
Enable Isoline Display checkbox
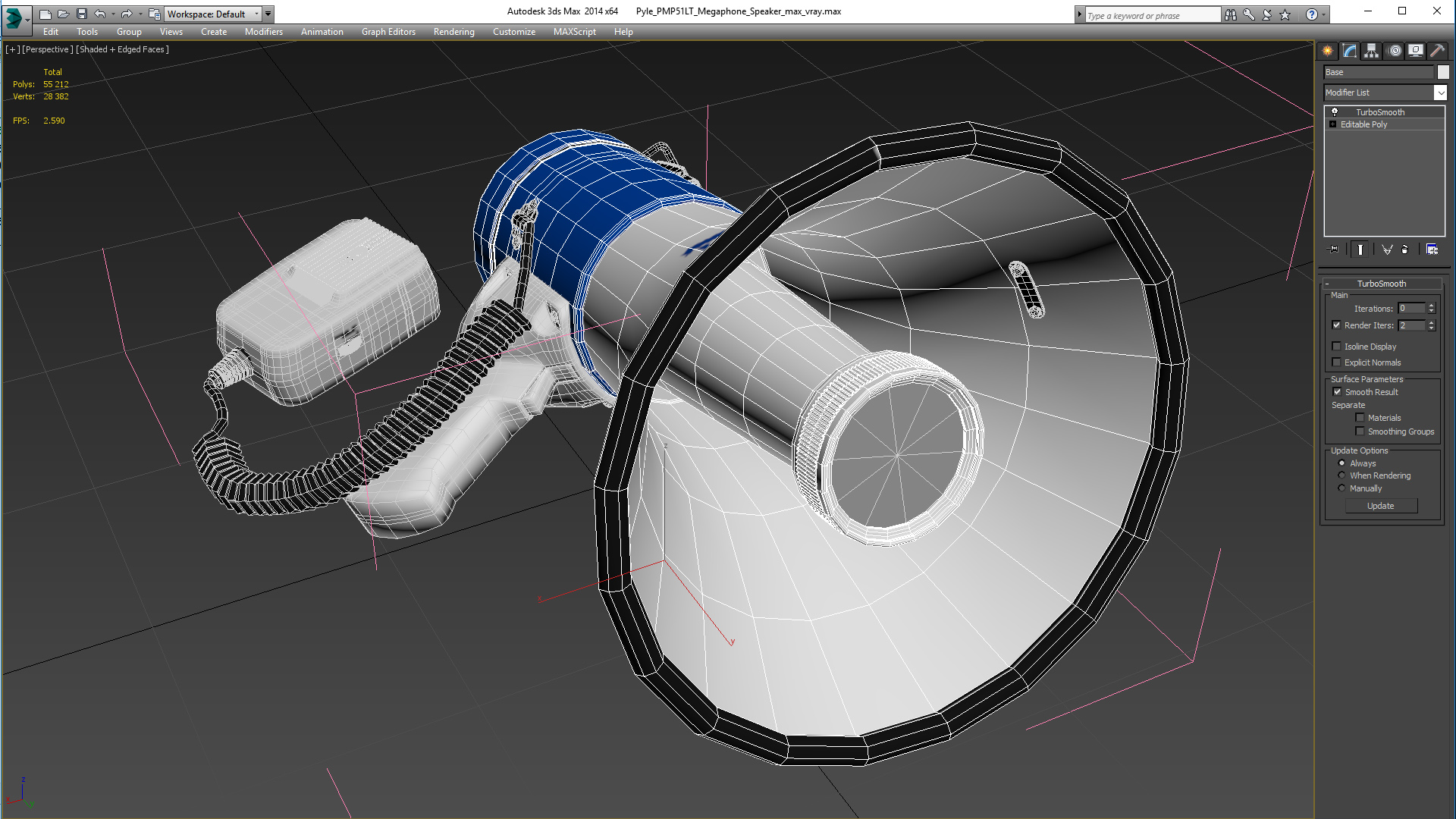click(x=1337, y=347)
